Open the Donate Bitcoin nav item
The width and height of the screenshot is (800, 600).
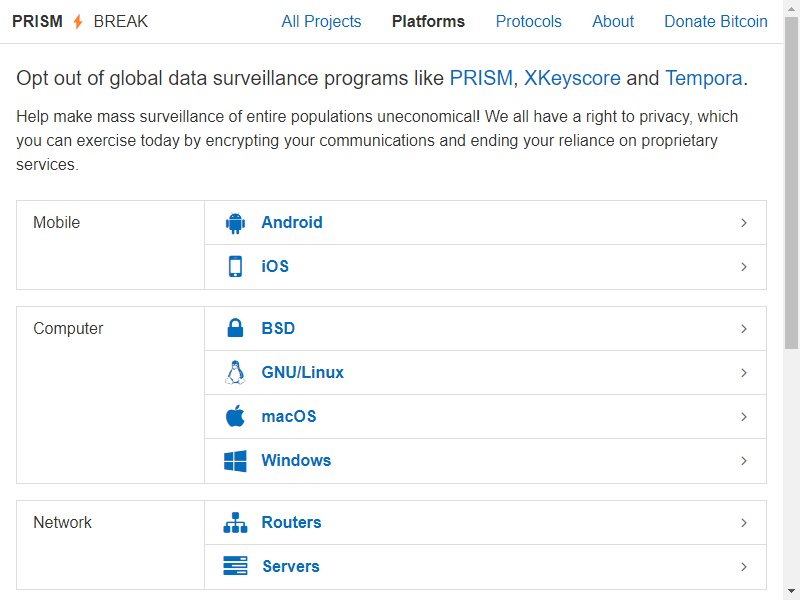tap(716, 21)
